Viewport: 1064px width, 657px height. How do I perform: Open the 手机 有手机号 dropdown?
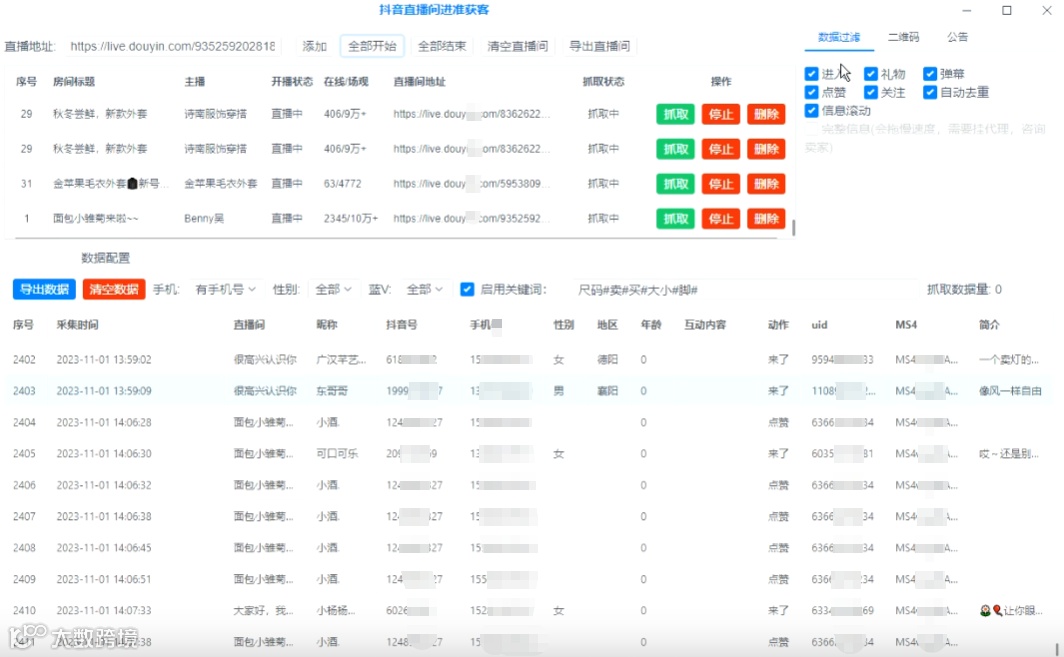pos(225,289)
